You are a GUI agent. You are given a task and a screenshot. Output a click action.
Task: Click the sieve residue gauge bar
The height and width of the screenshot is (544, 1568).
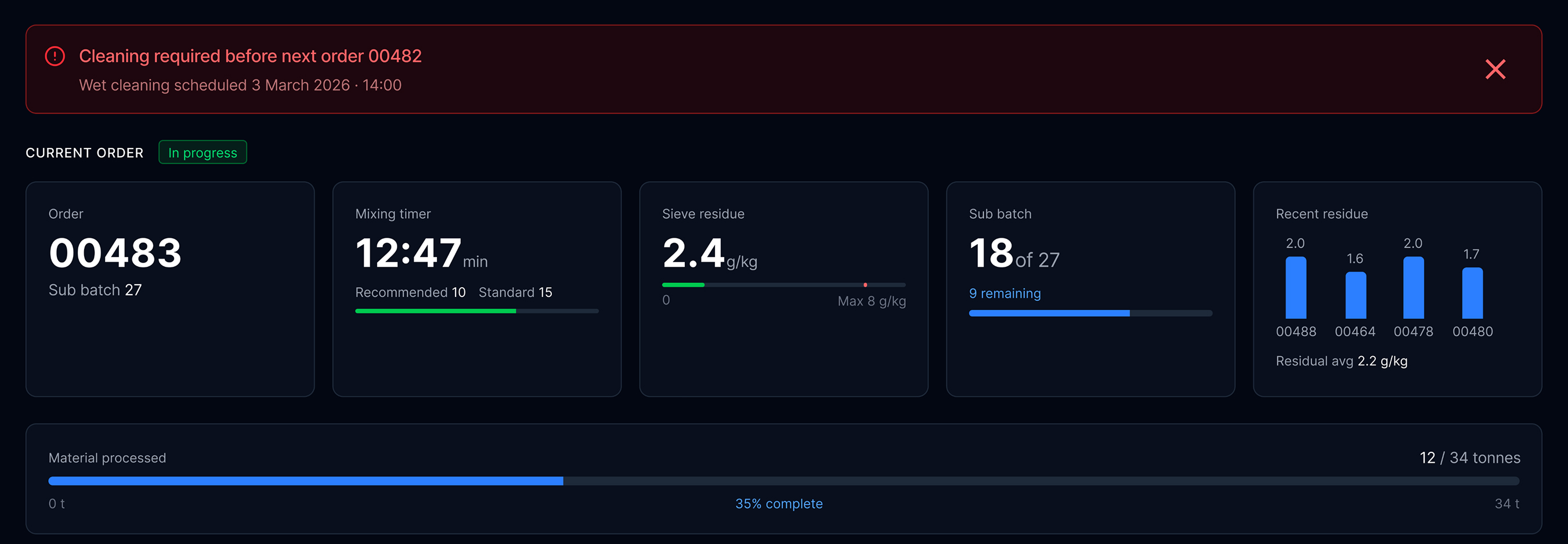pos(783,285)
